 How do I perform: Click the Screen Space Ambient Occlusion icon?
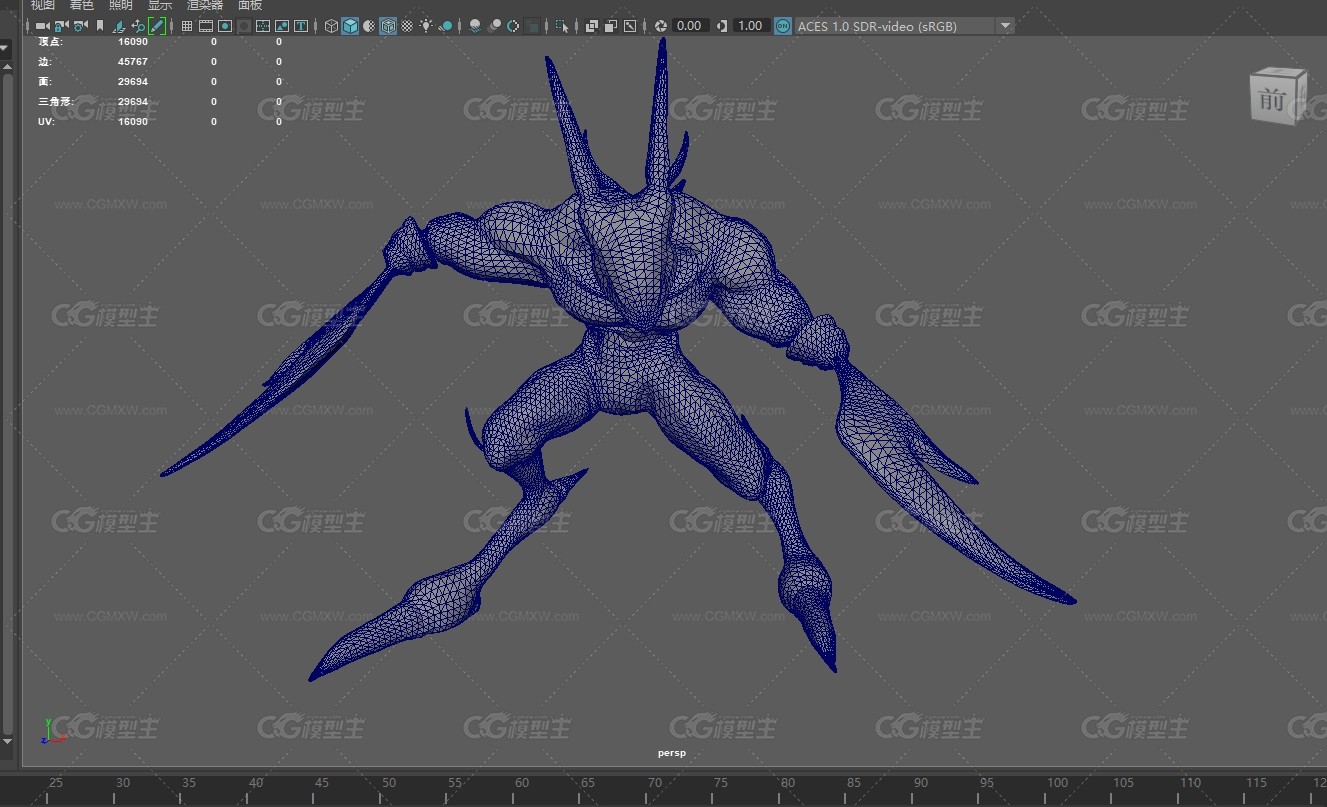pos(475,26)
